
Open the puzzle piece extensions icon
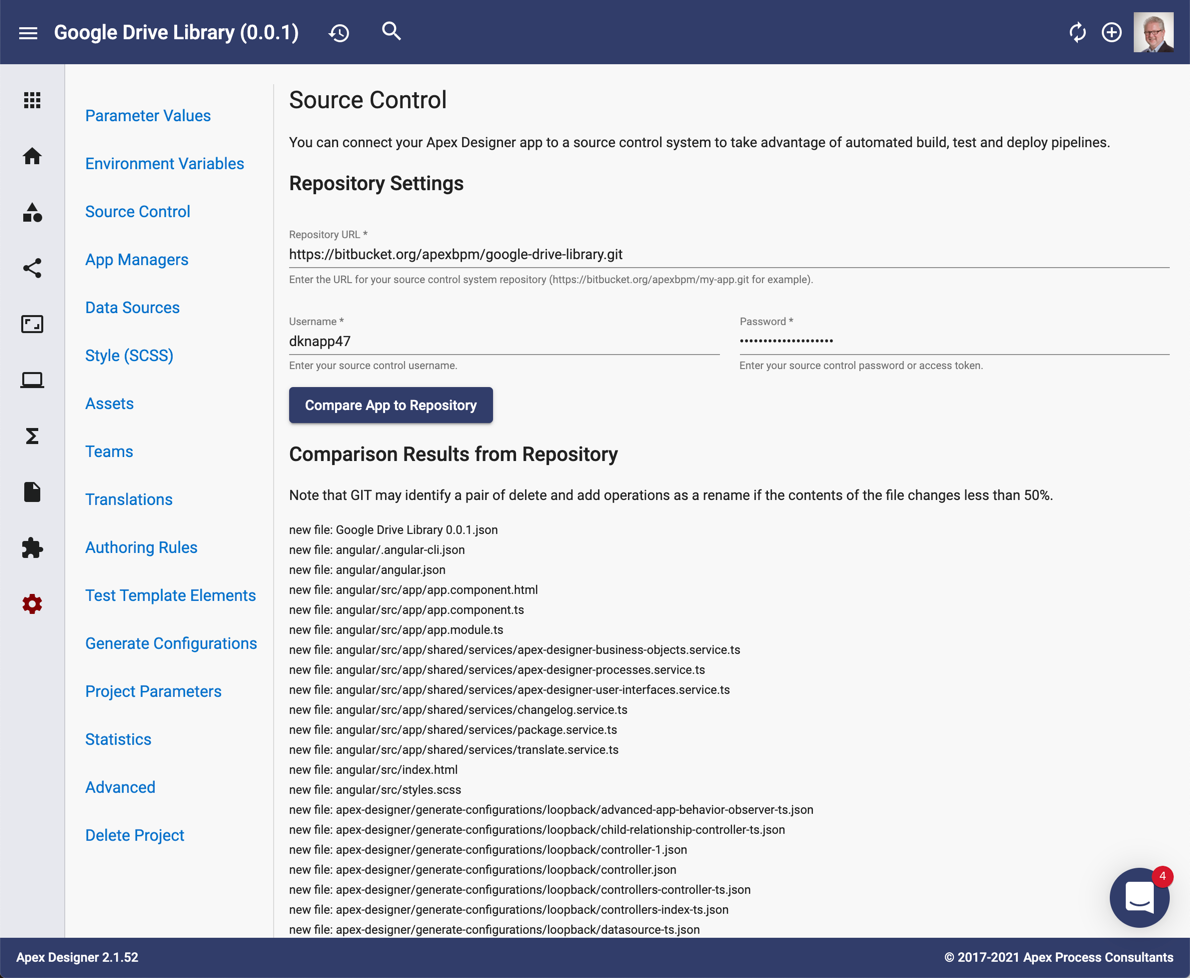32,548
